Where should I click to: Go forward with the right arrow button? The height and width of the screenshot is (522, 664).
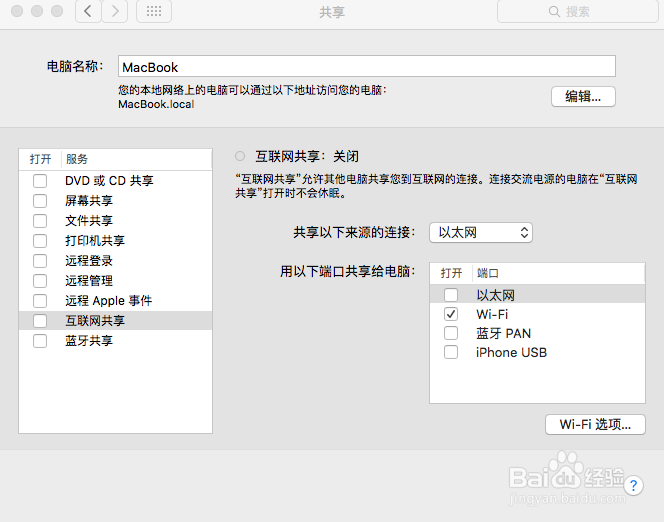pos(115,11)
